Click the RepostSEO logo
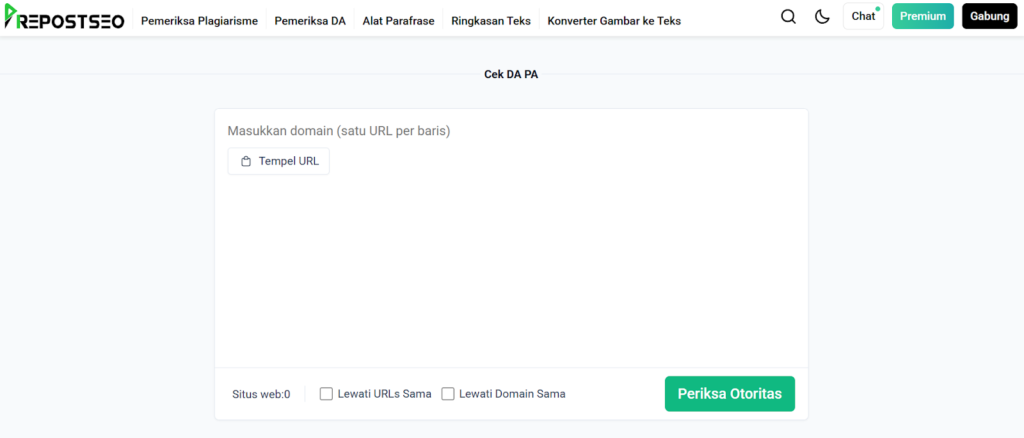Viewport: 1024px width, 438px height. click(x=63, y=17)
